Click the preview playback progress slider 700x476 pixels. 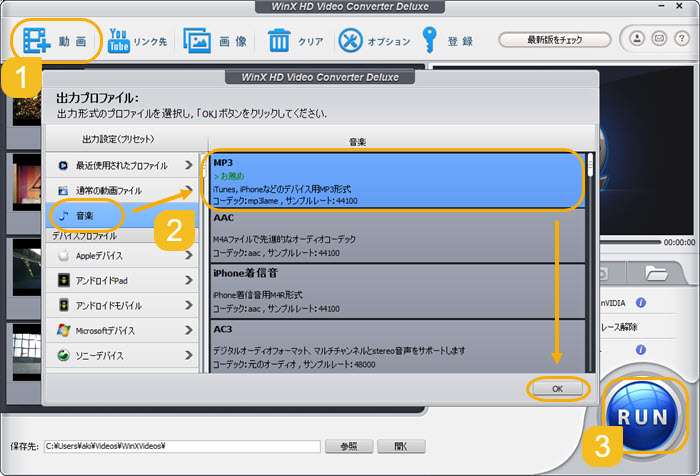[x=630, y=242]
